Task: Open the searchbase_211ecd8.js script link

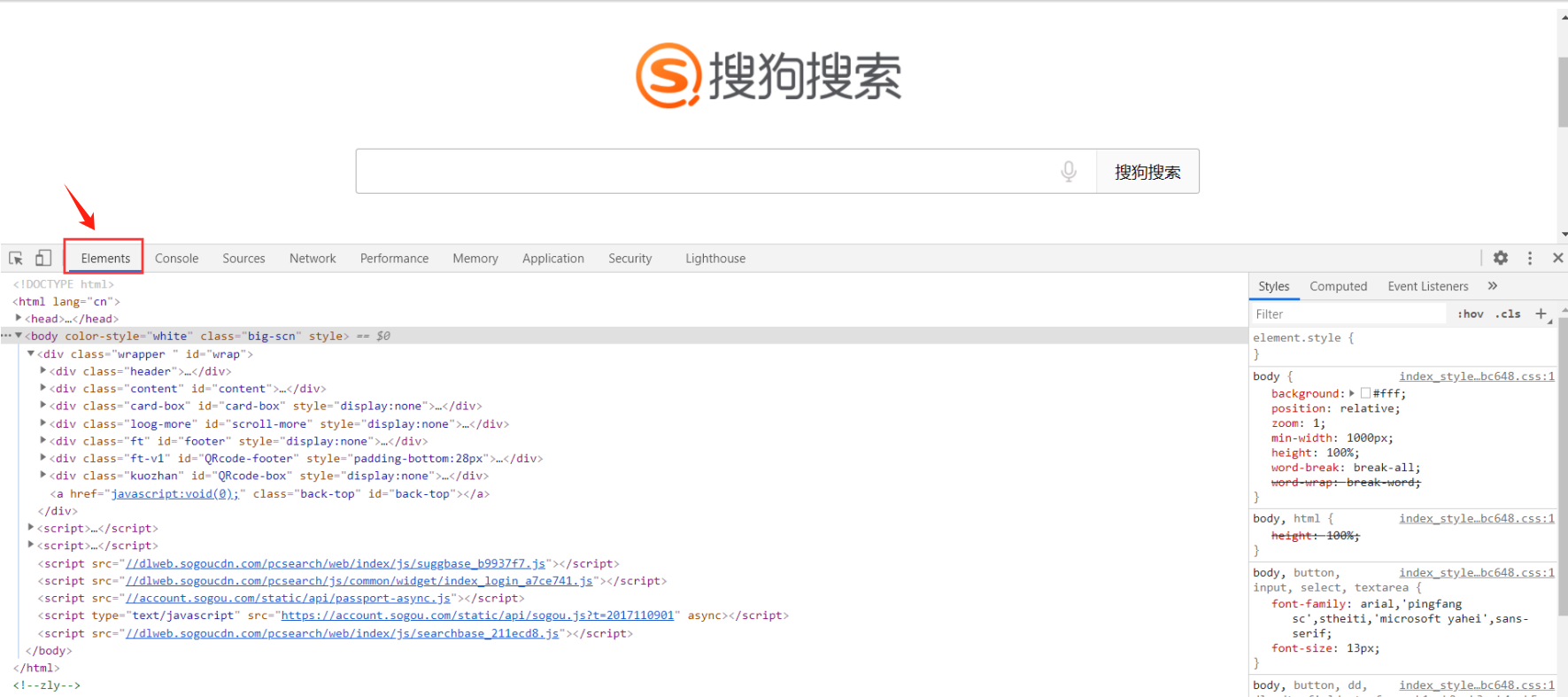Action: tap(343, 633)
